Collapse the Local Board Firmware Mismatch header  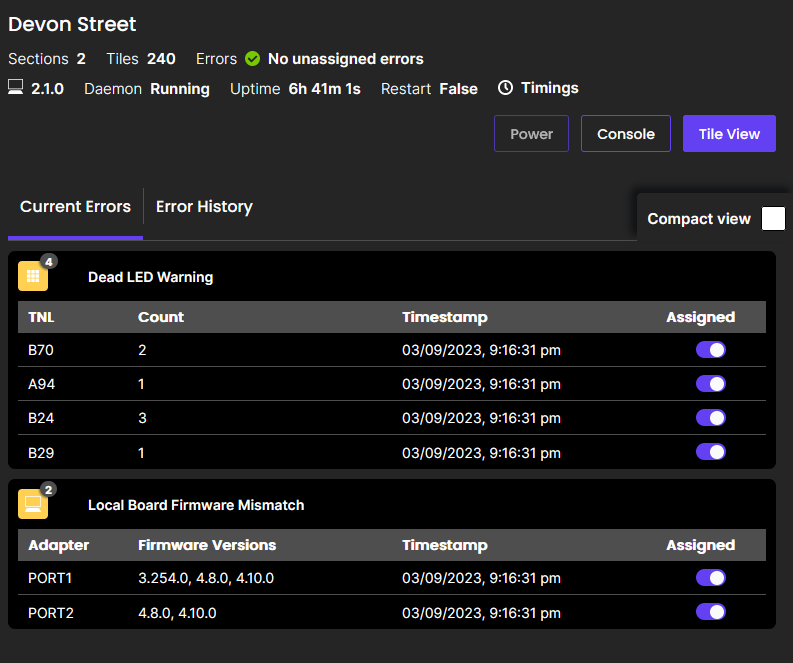[196, 505]
